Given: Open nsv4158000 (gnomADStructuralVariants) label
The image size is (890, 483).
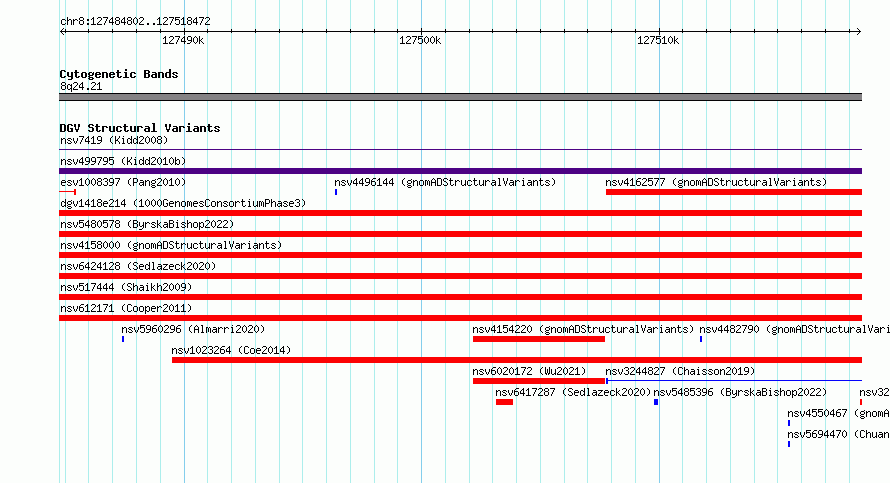Looking at the screenshot, I should pyautogui.click(x=171, y=245).
